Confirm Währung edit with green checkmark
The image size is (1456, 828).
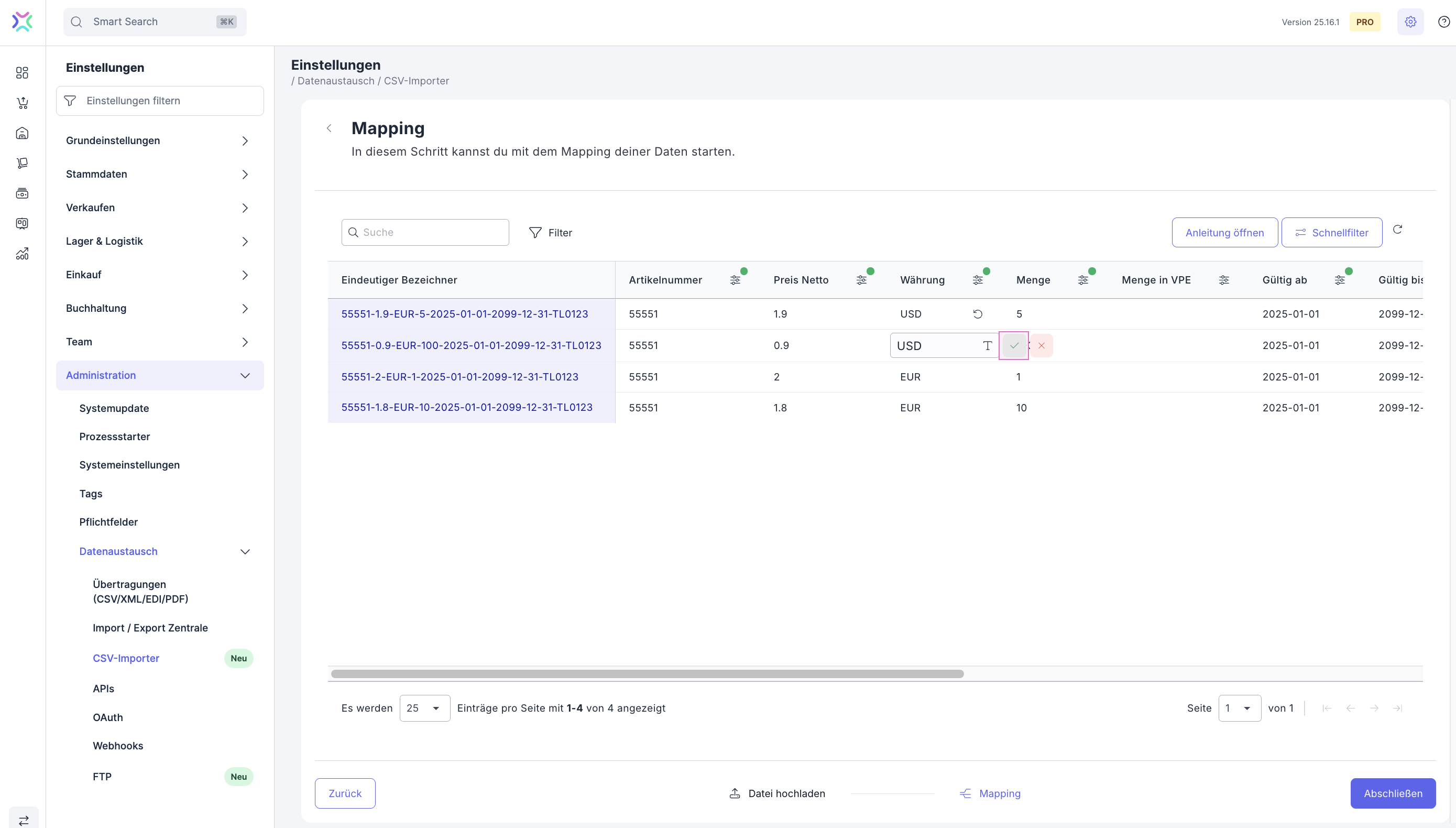pyautogui.click(x=1014, y=345)
